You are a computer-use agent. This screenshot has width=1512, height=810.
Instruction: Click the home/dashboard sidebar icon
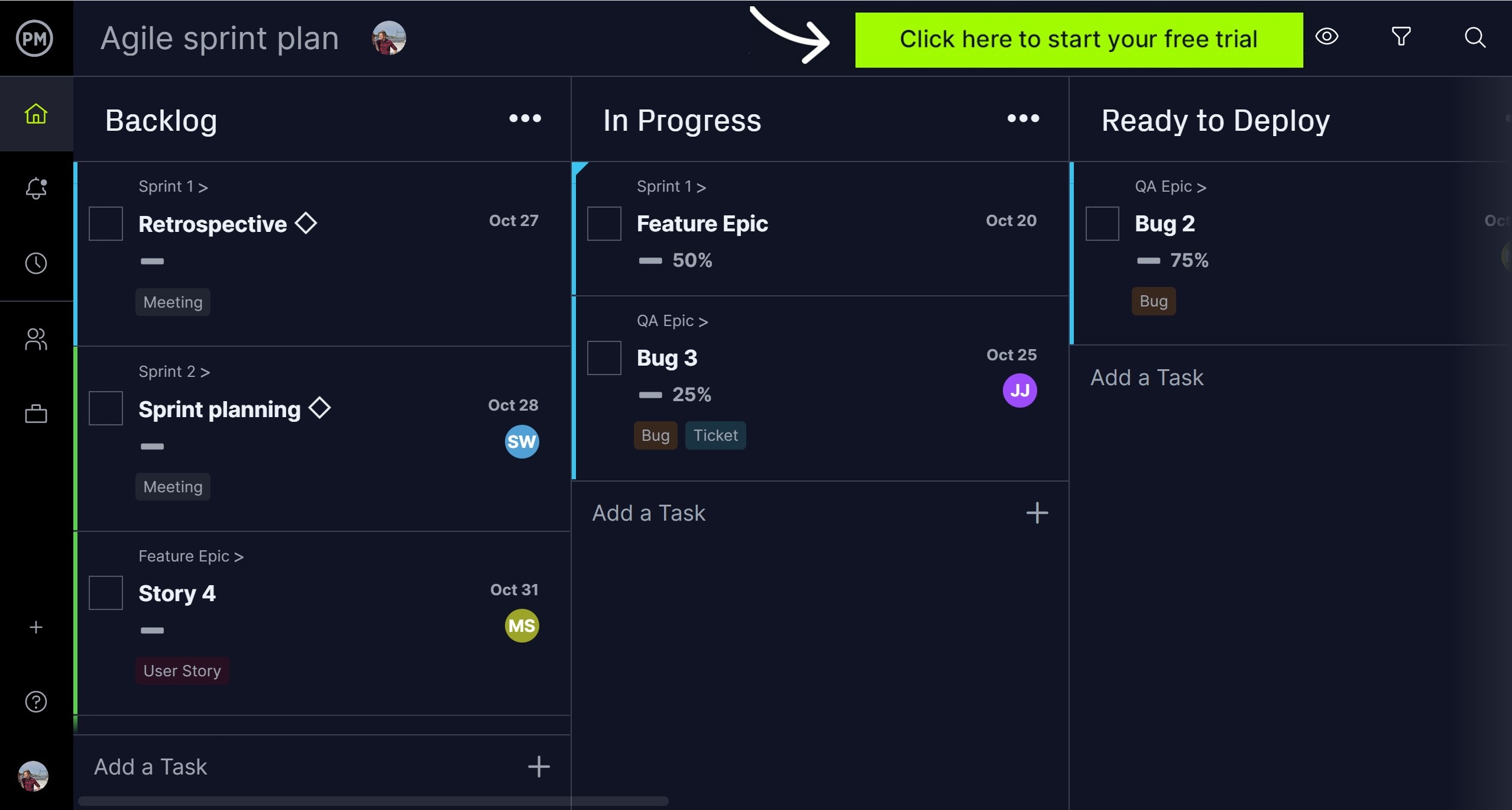pyautogui.click(x=35, y=114)
